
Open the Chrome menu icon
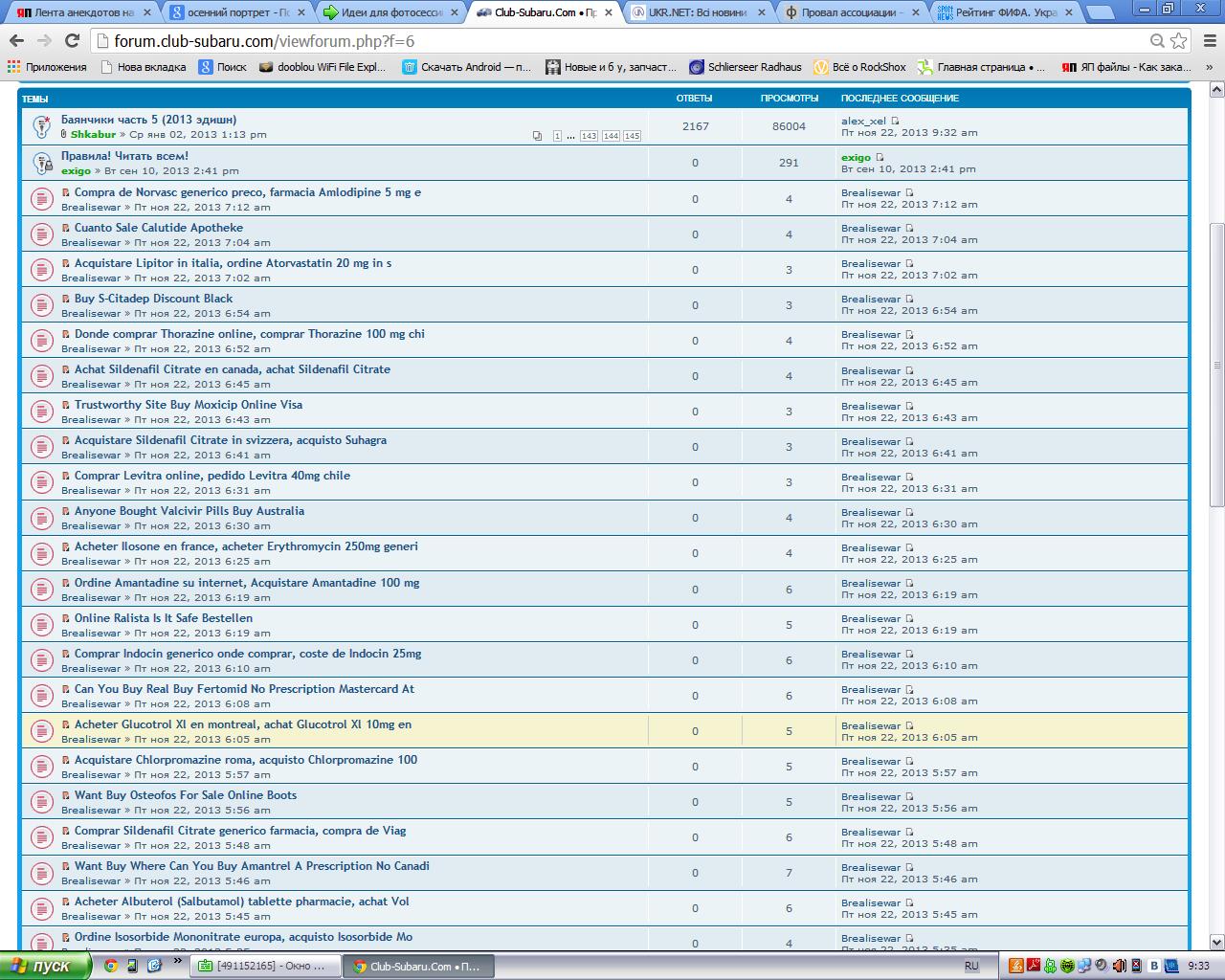tap(1209, 41)
